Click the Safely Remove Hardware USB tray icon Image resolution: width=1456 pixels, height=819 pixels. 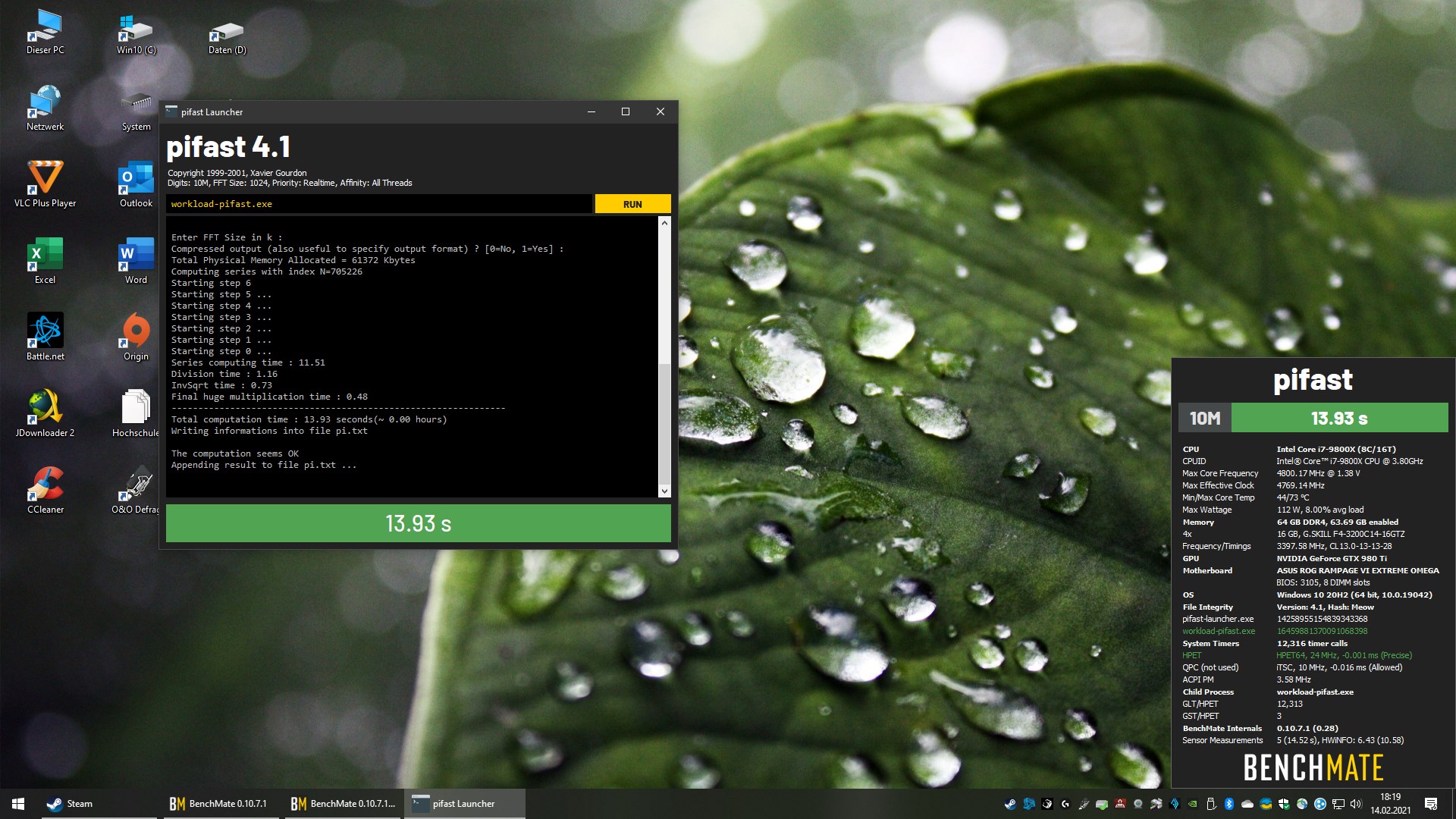click(1211, 804)
